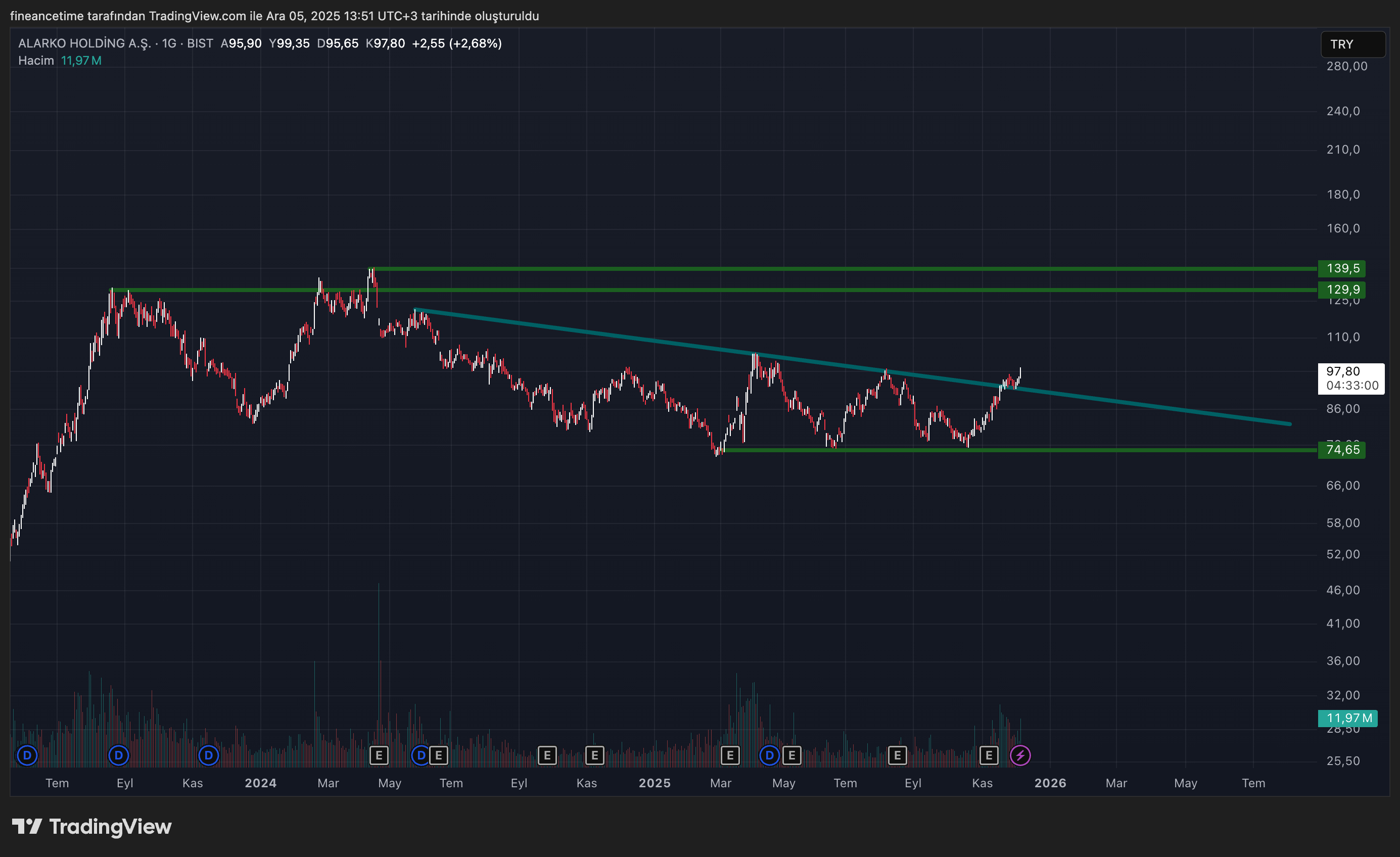Click the dividend D marker before May 2025
The width and height of the screenshot is (1400, 857).
(769, 755)
